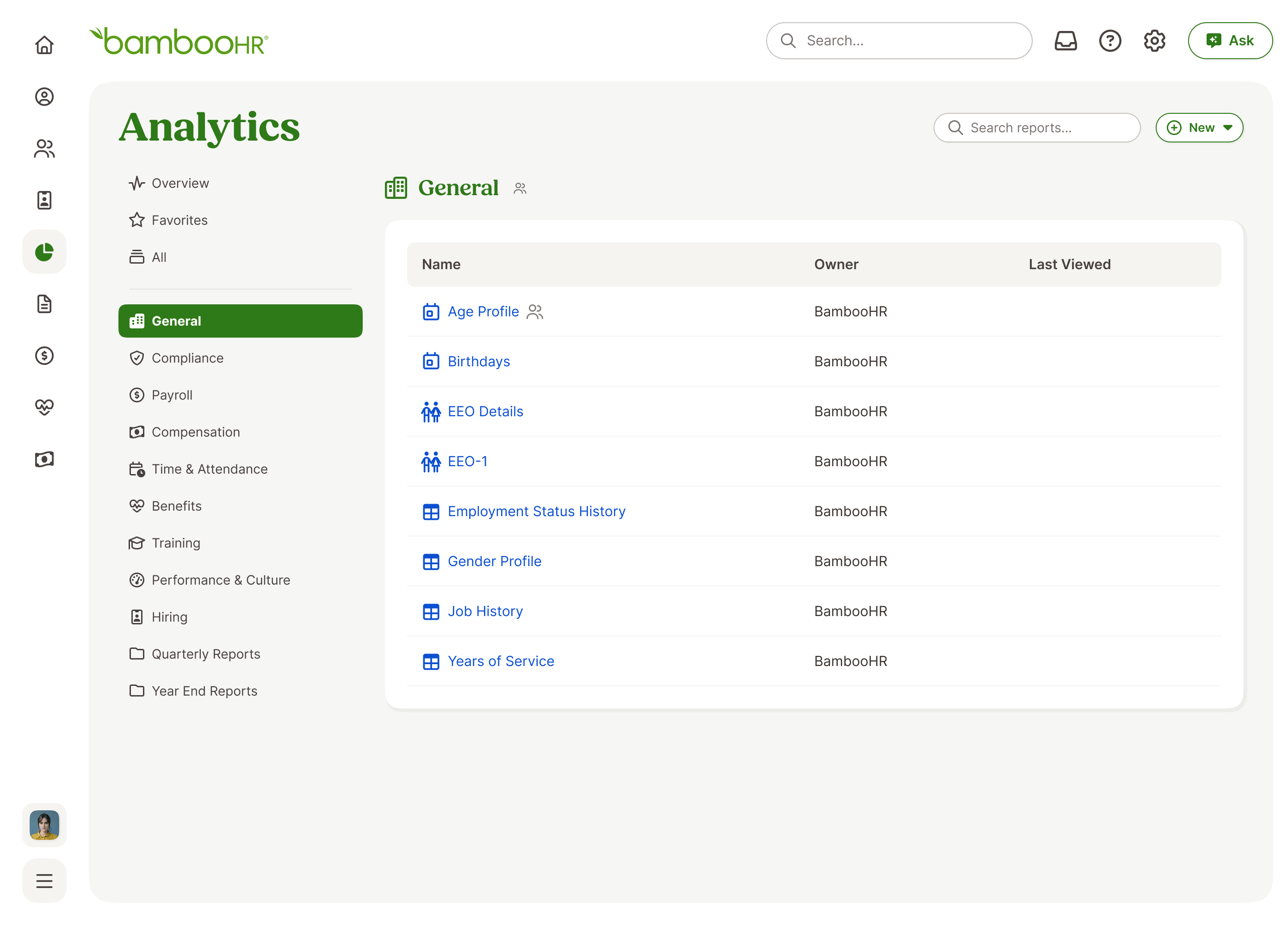
Task: Open the inbox tray icon
Action: pos(1066,41)
